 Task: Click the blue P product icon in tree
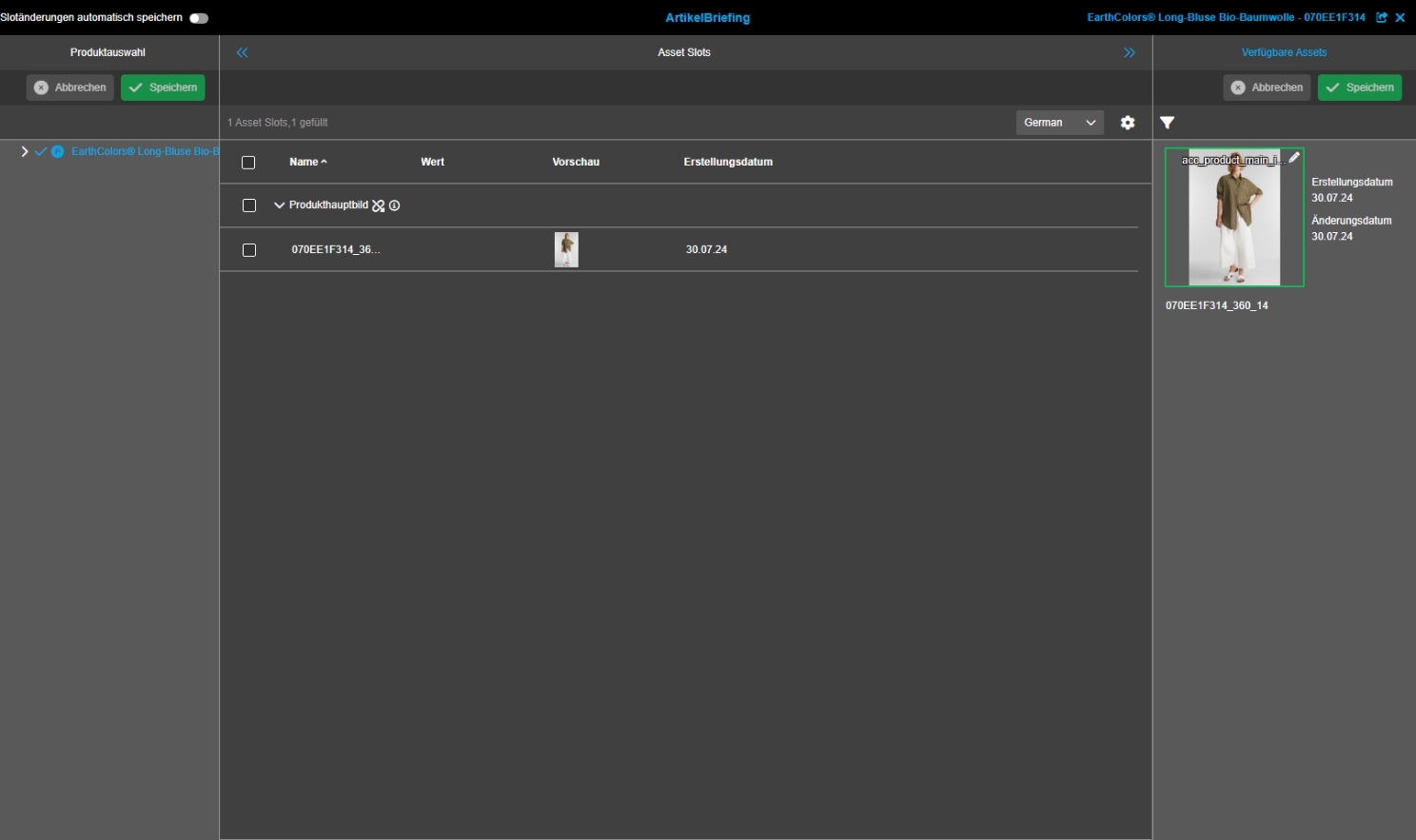point(58,151)
